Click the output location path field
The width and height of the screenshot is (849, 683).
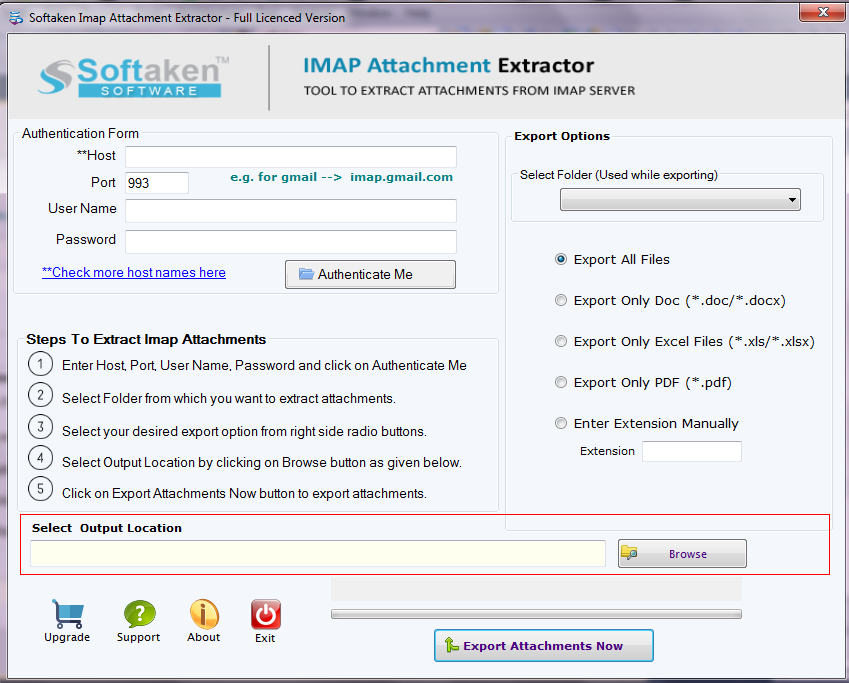click(x=318, y=554)
